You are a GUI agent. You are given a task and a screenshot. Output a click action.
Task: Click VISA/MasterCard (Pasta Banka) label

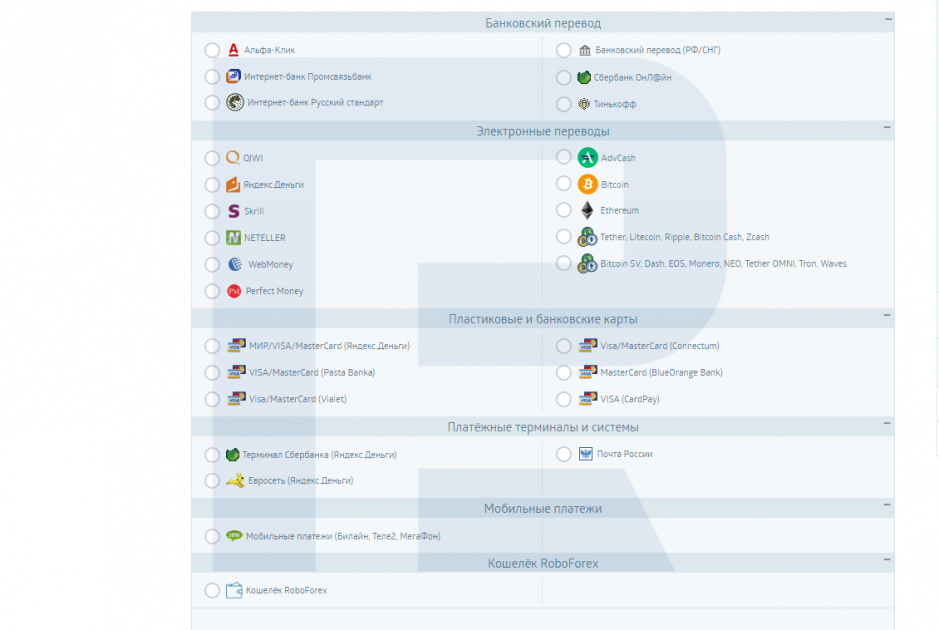[312, 372]
